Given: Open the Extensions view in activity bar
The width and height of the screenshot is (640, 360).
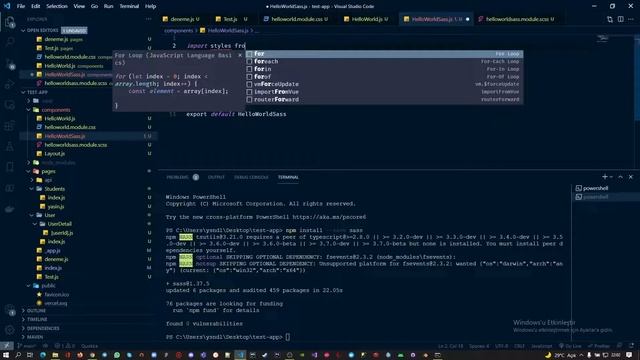Looking at the screenshot, I should pos(10,126).
